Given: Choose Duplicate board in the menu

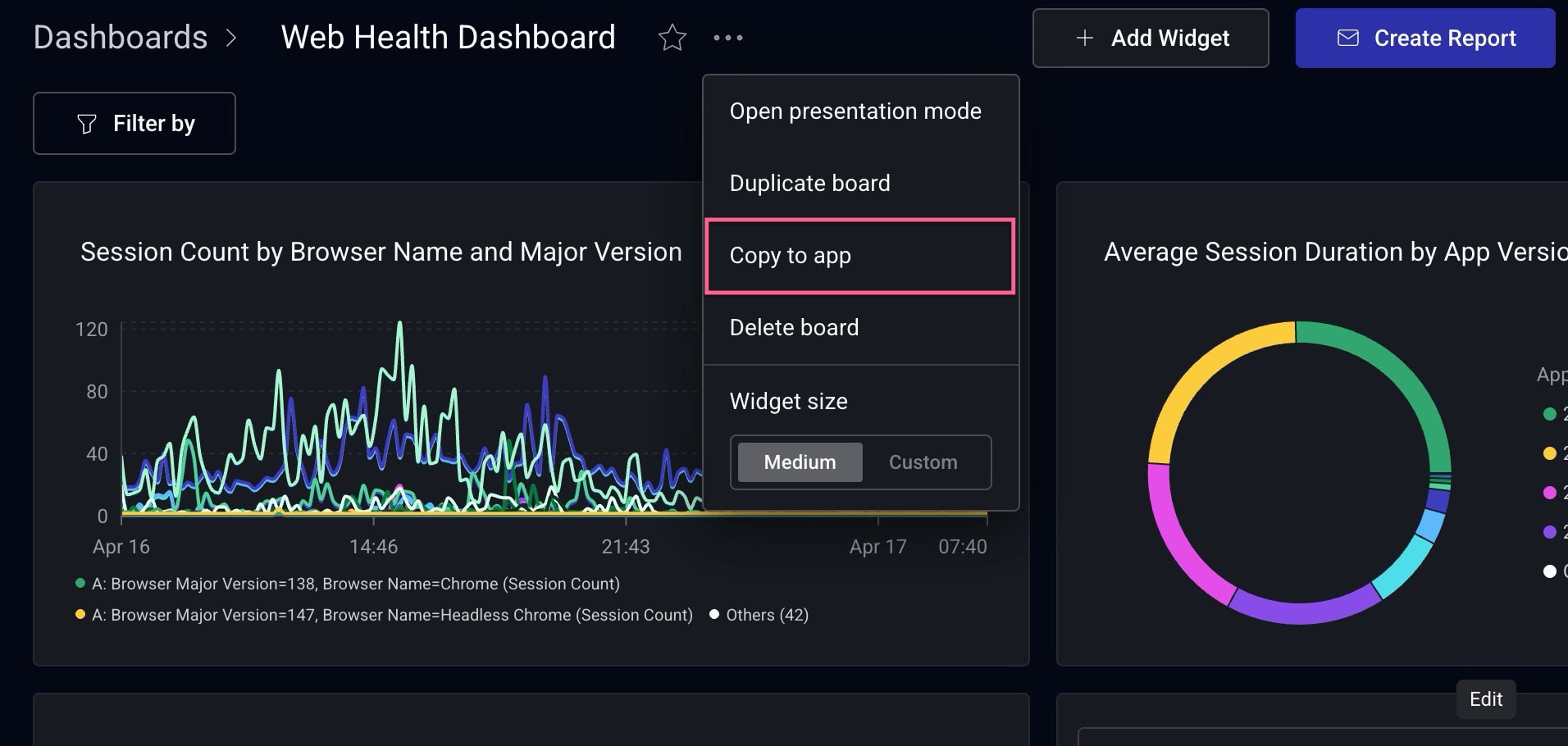Looking at the screenshot, I should 809,183.
